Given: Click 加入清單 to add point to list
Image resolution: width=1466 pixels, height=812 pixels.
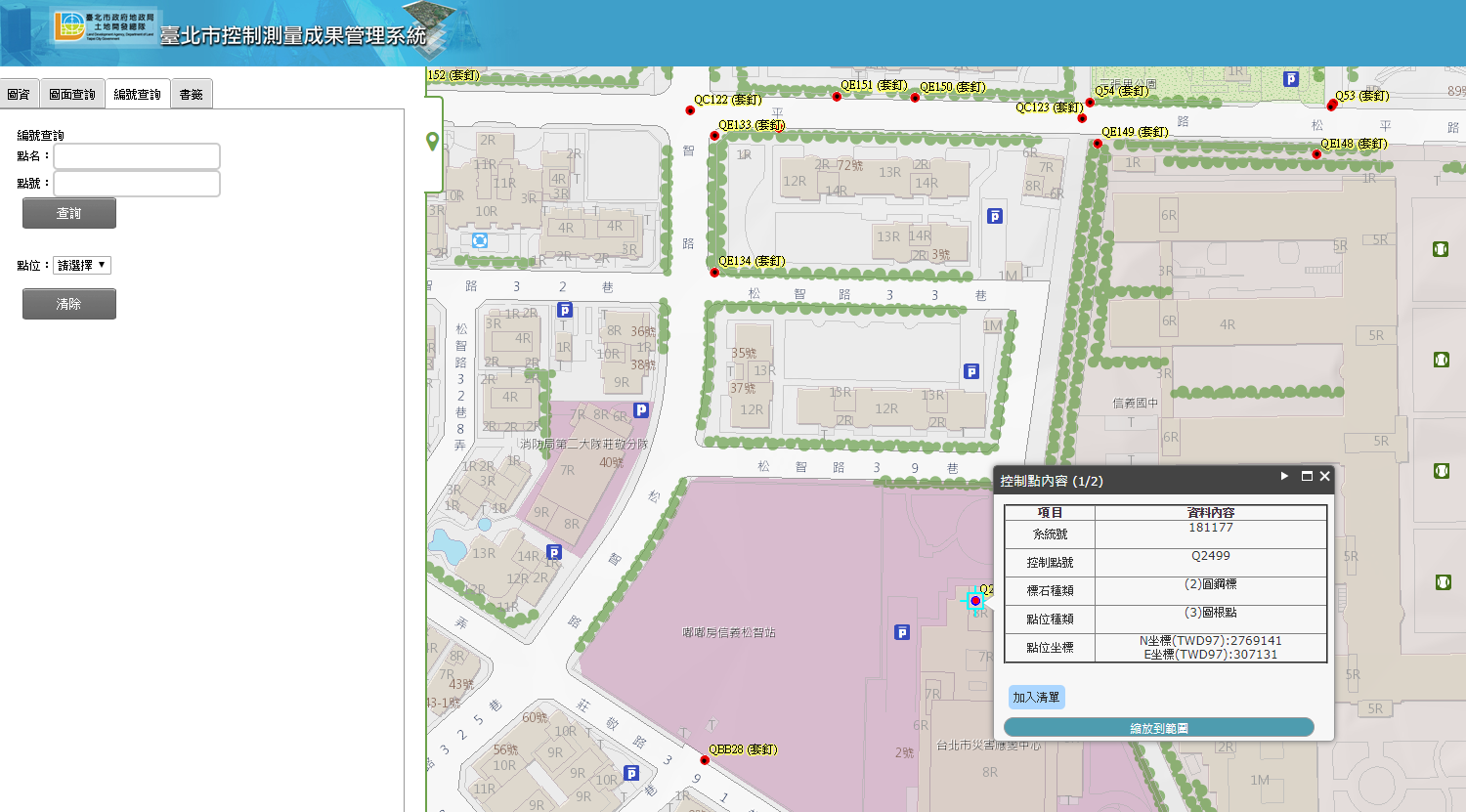Looking at the screenshot, I should (x=1036, y=697).
